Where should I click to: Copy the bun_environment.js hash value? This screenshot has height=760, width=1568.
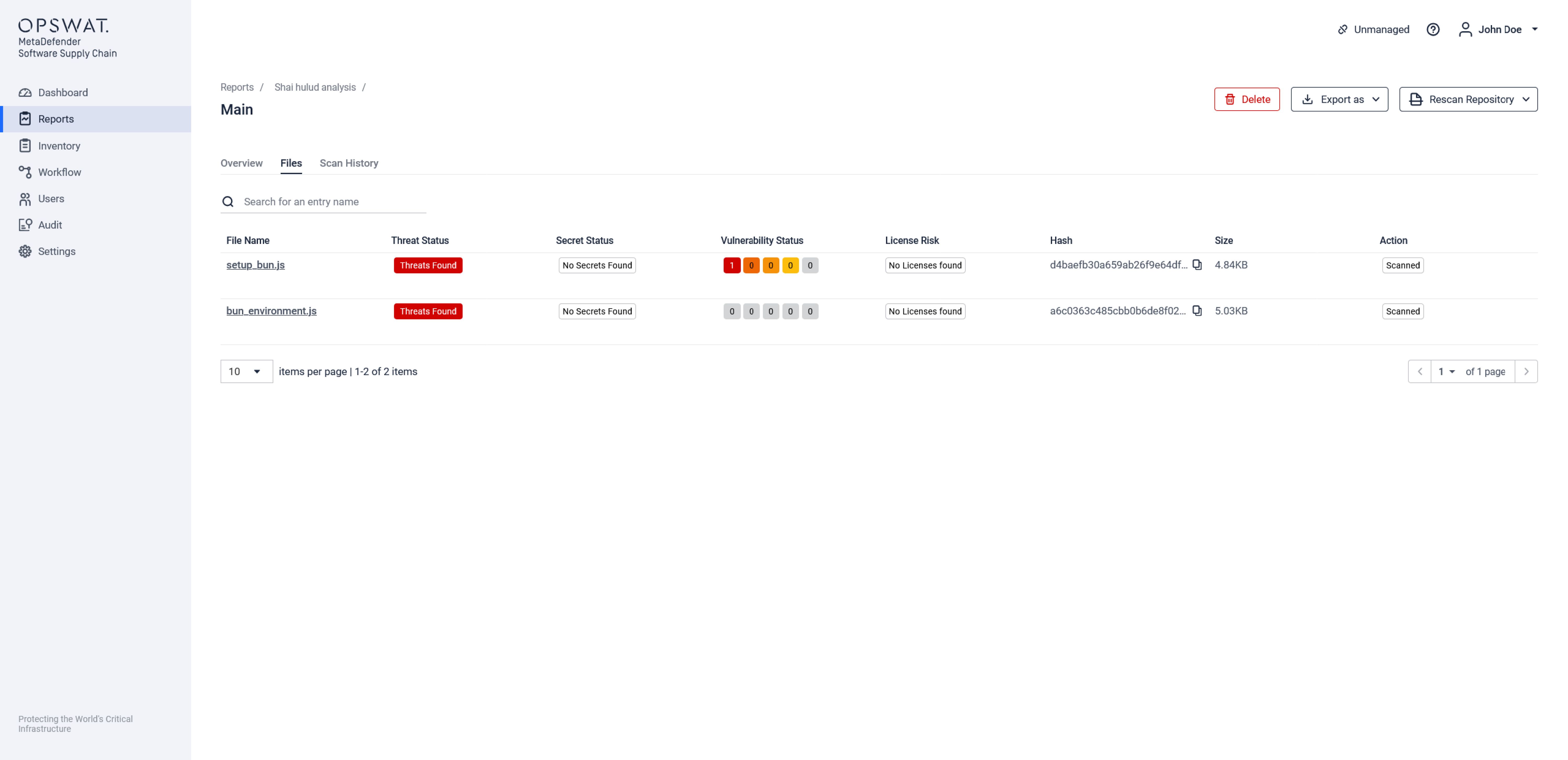(x=1197, y=311)
